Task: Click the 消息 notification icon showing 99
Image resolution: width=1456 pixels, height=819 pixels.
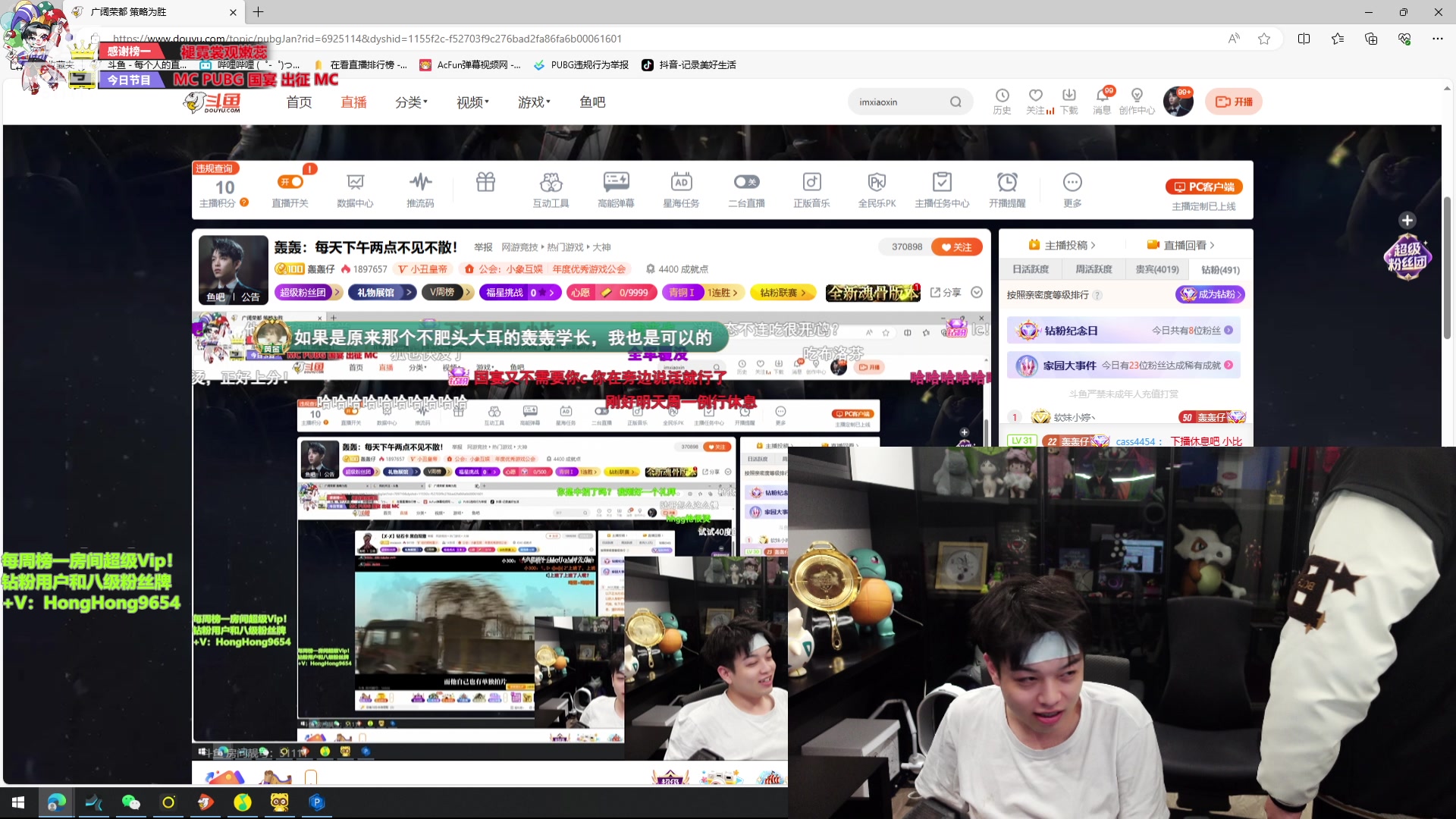Action: click(x=1102, y=99)
